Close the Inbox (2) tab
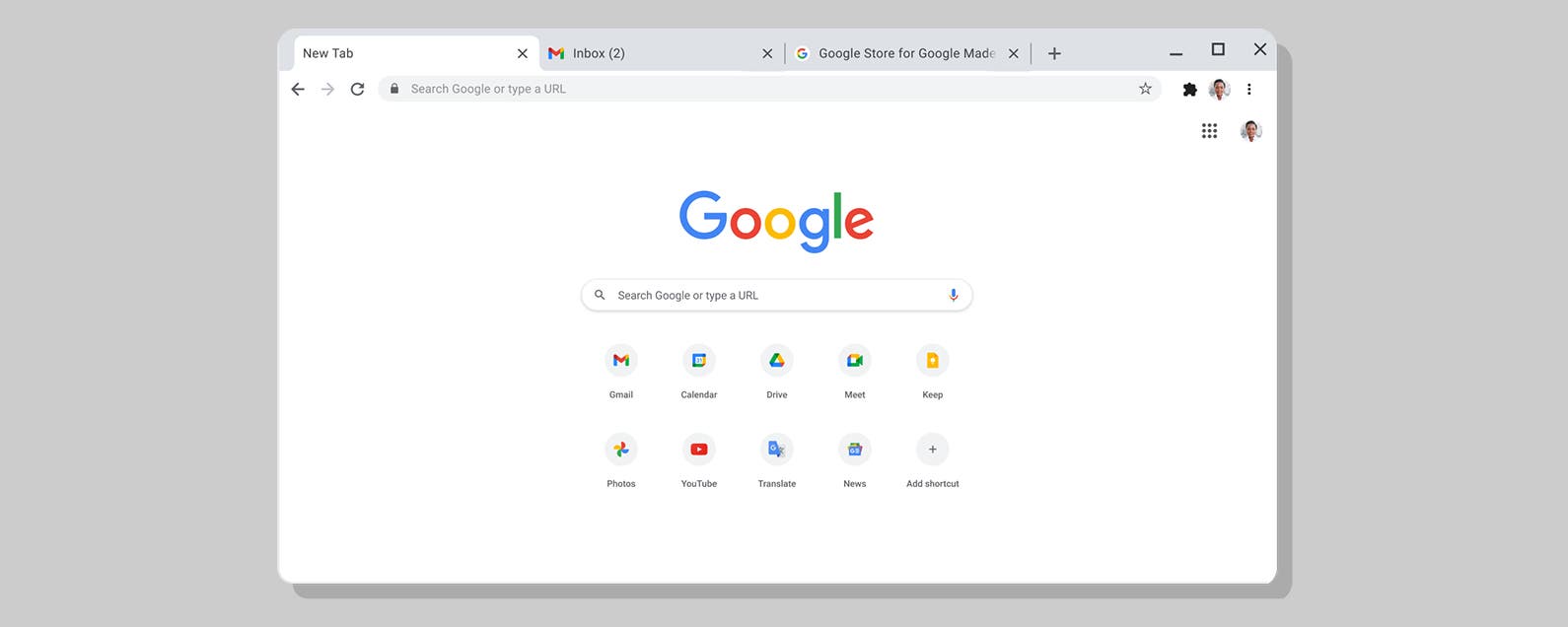 tap(767, 53)
